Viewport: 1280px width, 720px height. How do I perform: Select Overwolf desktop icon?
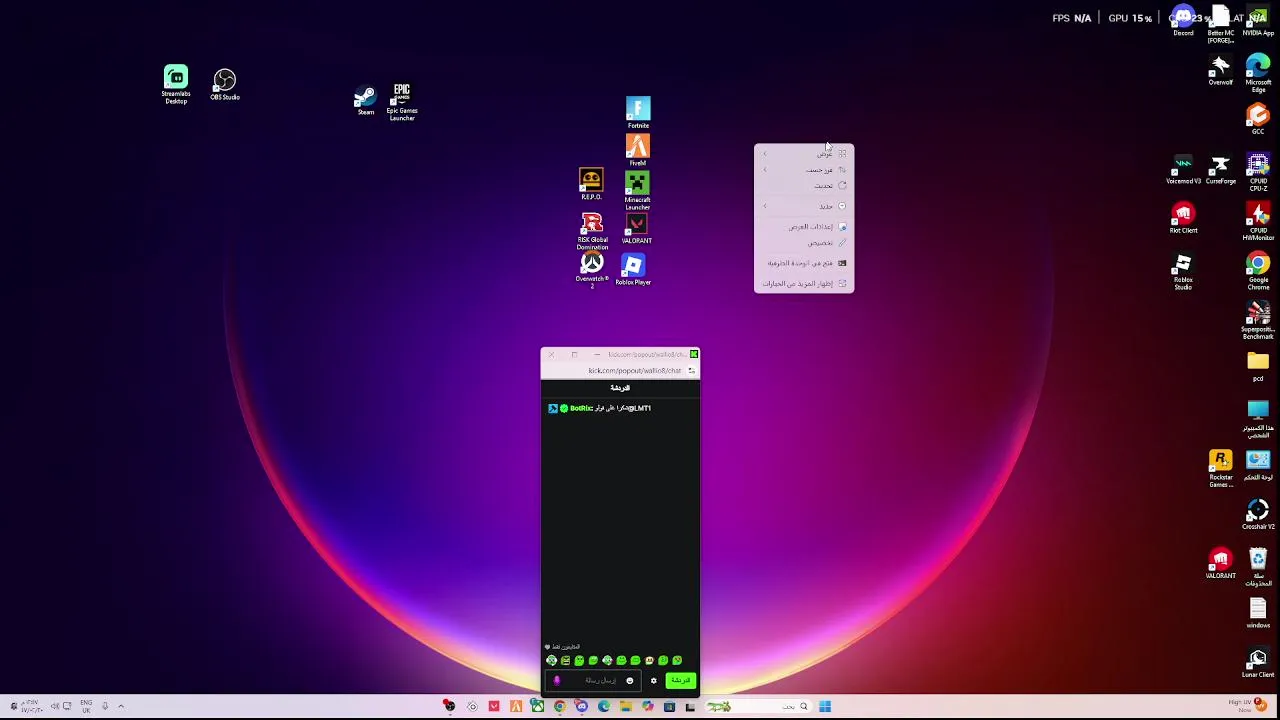tap(1220, 71)
